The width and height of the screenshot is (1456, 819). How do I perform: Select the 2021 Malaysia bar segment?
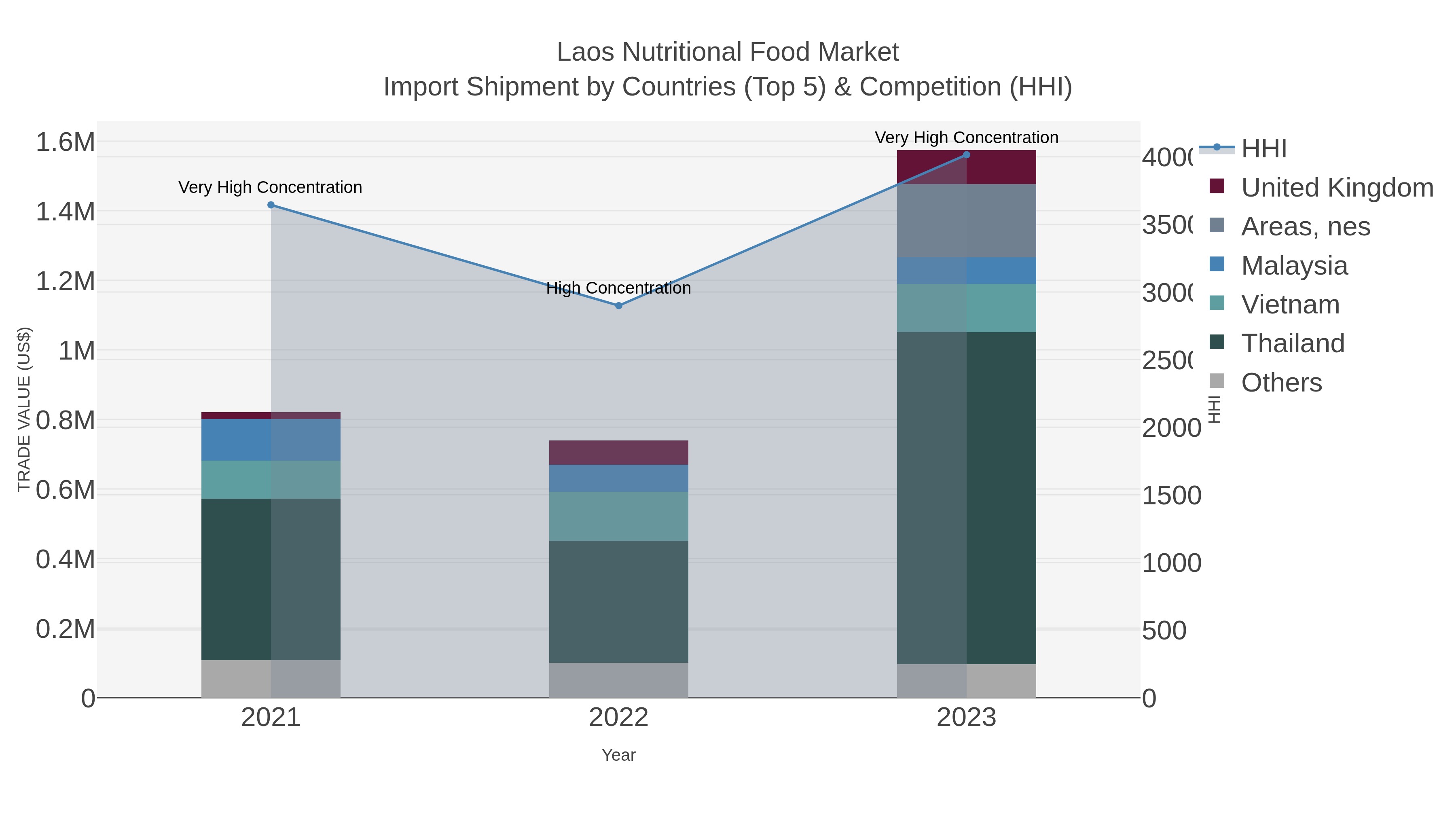click(271, 440)
